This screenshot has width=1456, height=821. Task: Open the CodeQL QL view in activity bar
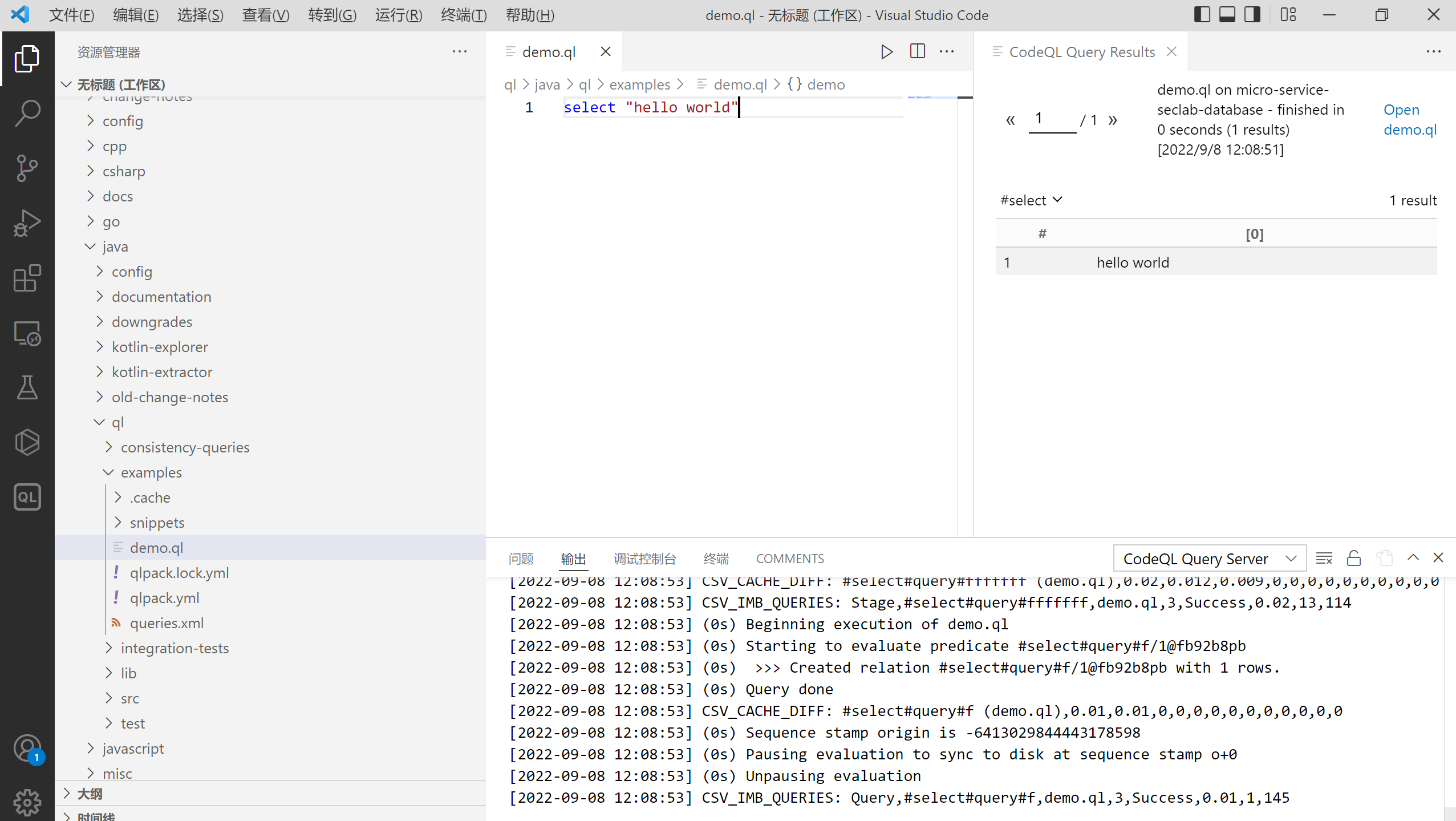27,497
